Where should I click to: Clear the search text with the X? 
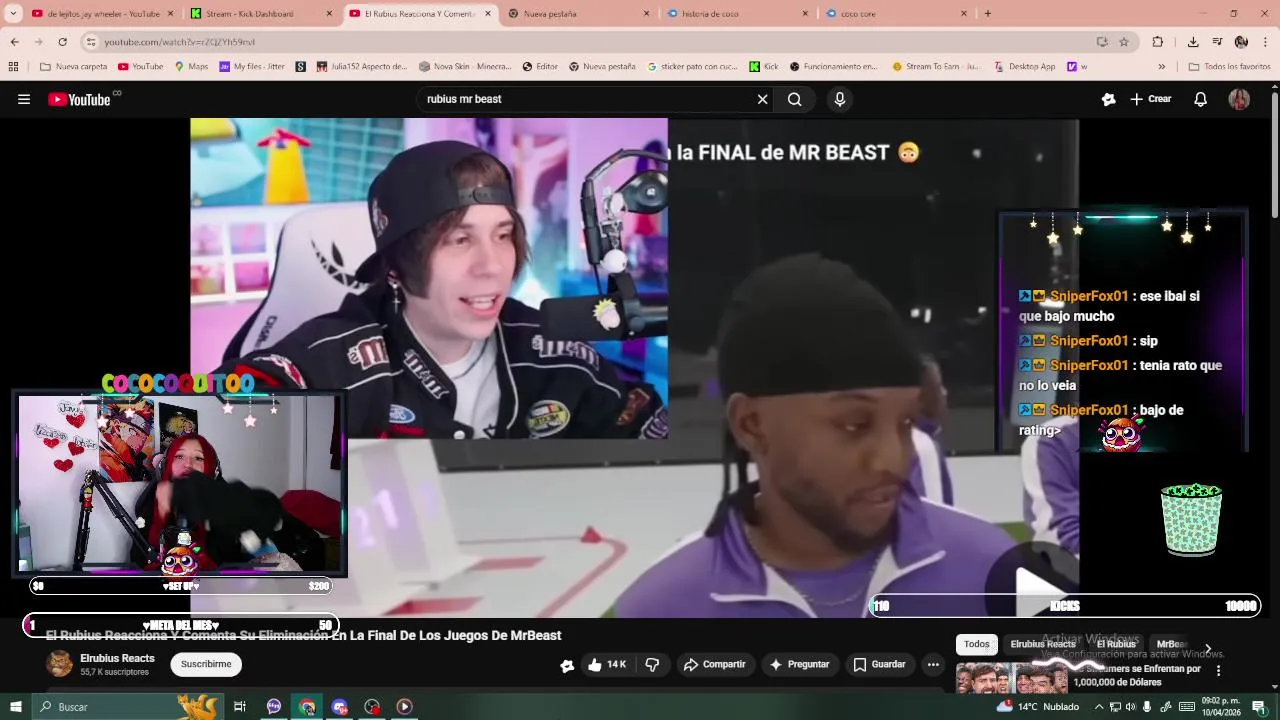(762, 99)
